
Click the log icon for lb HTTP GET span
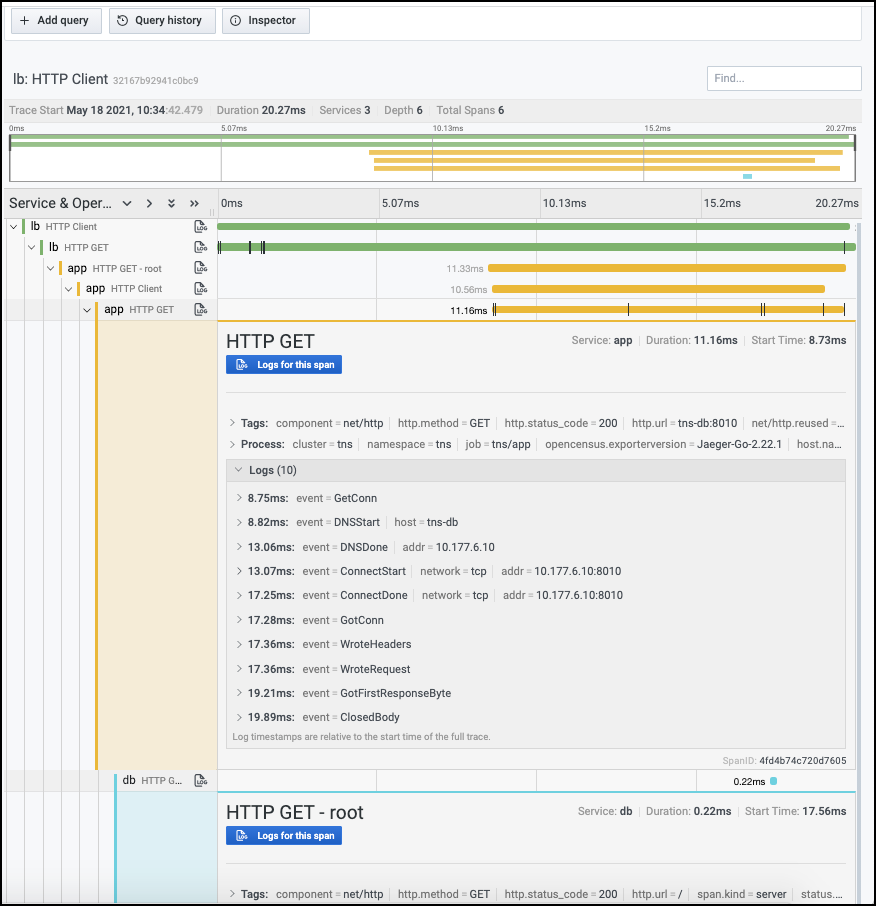pyautogui.click(x=201, y=247)
